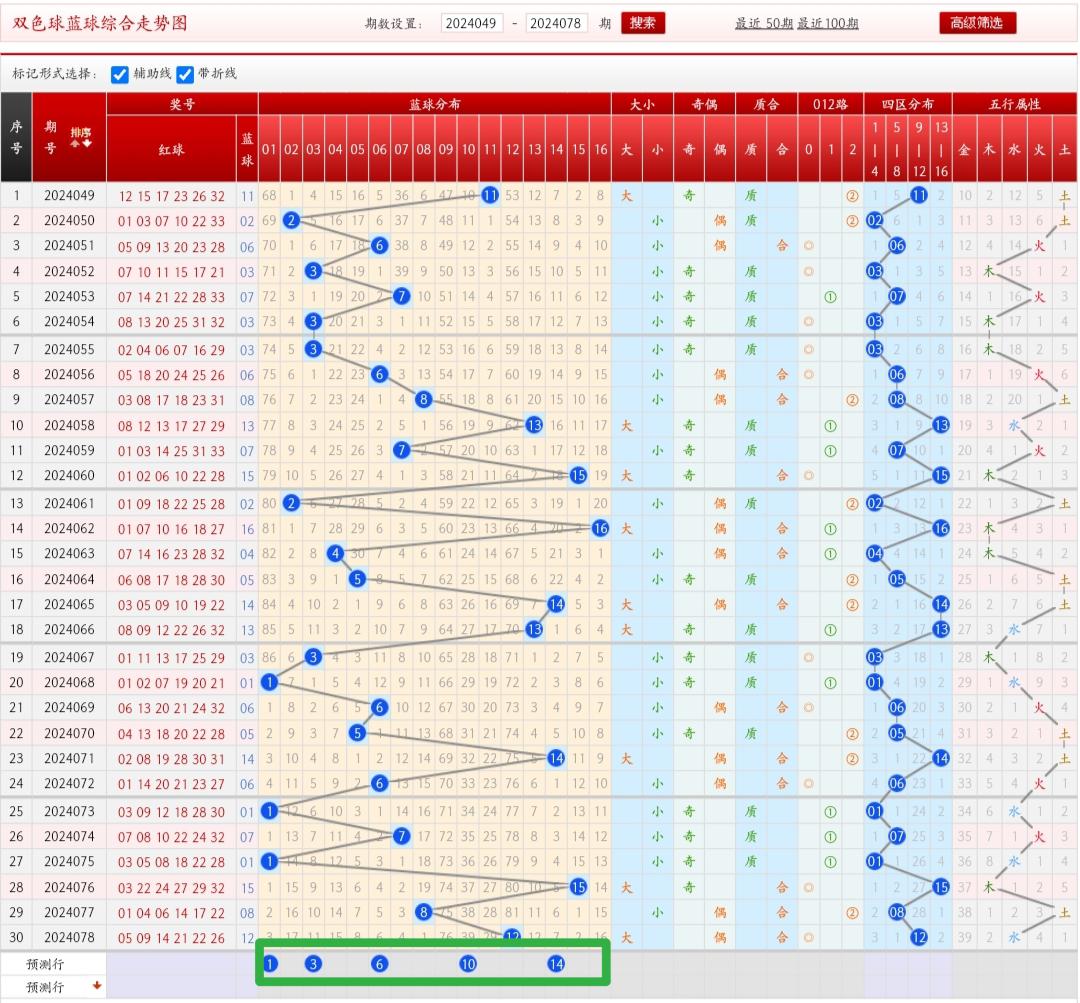Viewport: 1080px width, 1003px height.
Task: Click the 排序 sort arrows icon
Action: (80, 138)
